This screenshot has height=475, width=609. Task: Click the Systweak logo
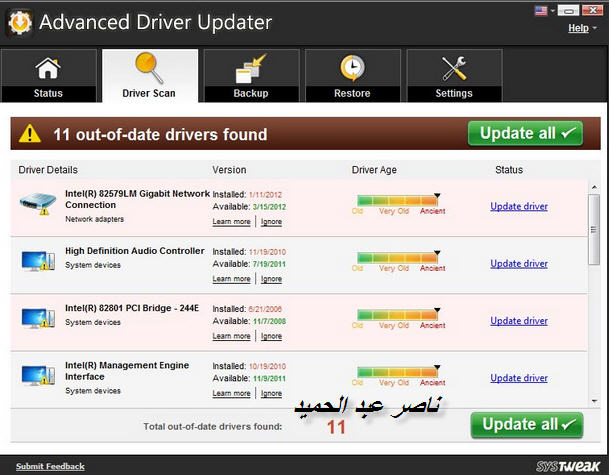(x=568, y=466)
